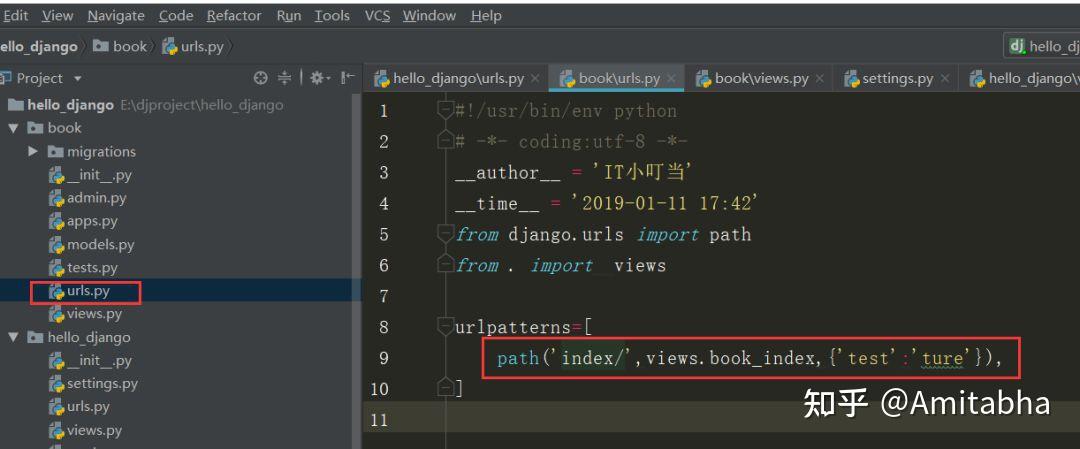Fold the import block on line 5
The width and height of the screenshot is (1080, 449).
tap(446, 234)
